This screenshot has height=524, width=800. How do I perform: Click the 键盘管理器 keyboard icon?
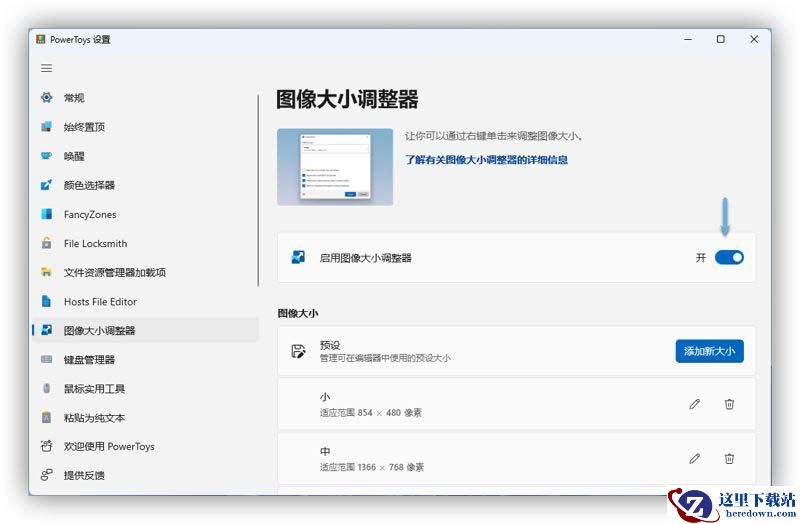[46, 359]
